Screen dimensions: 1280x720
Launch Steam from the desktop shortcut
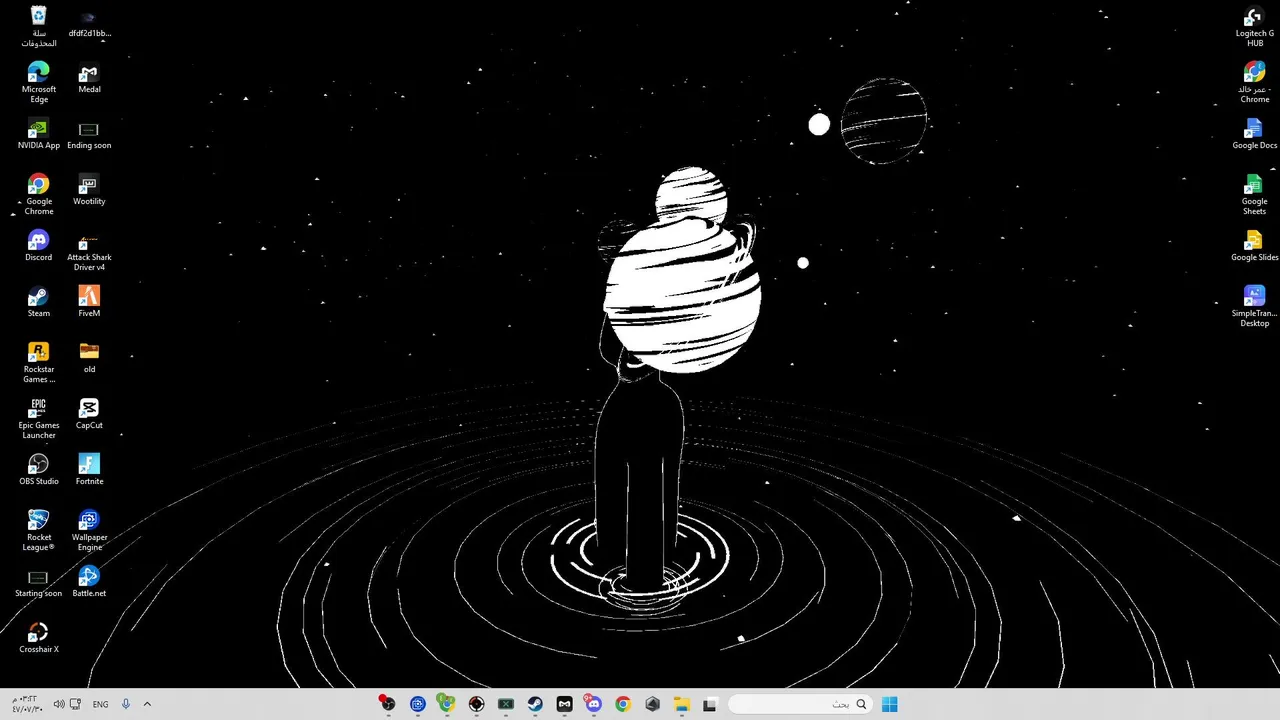(x=38, y=303)
